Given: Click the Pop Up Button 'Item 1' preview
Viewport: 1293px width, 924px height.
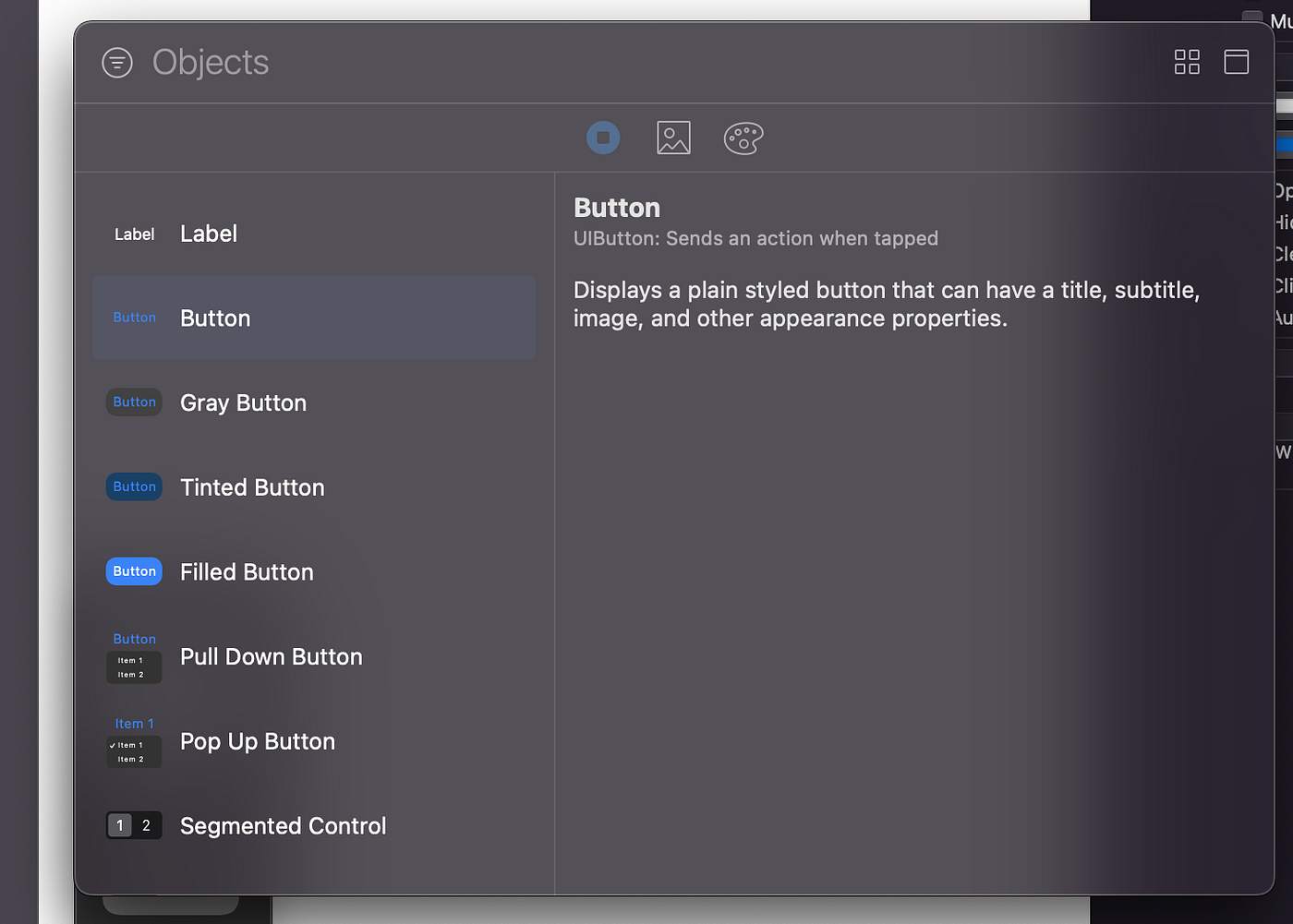Looking at the screenshot, I should pyautogui.click(x=134, y=723).
